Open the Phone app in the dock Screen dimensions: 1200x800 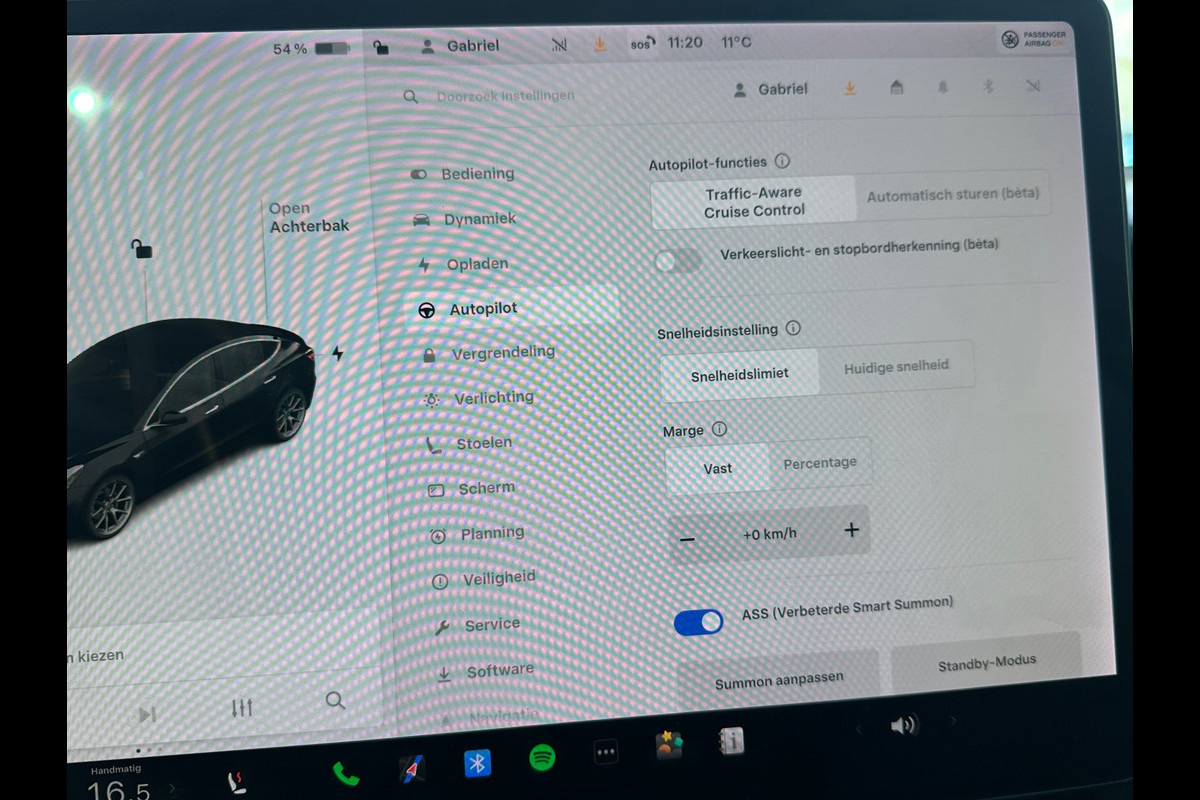pos(346,772)
